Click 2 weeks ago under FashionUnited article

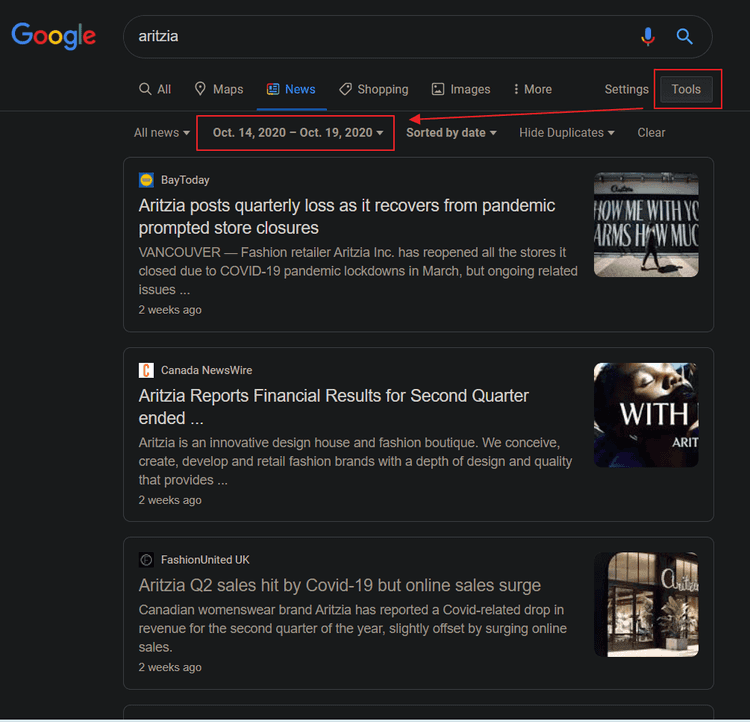click(x=170, y=667)
